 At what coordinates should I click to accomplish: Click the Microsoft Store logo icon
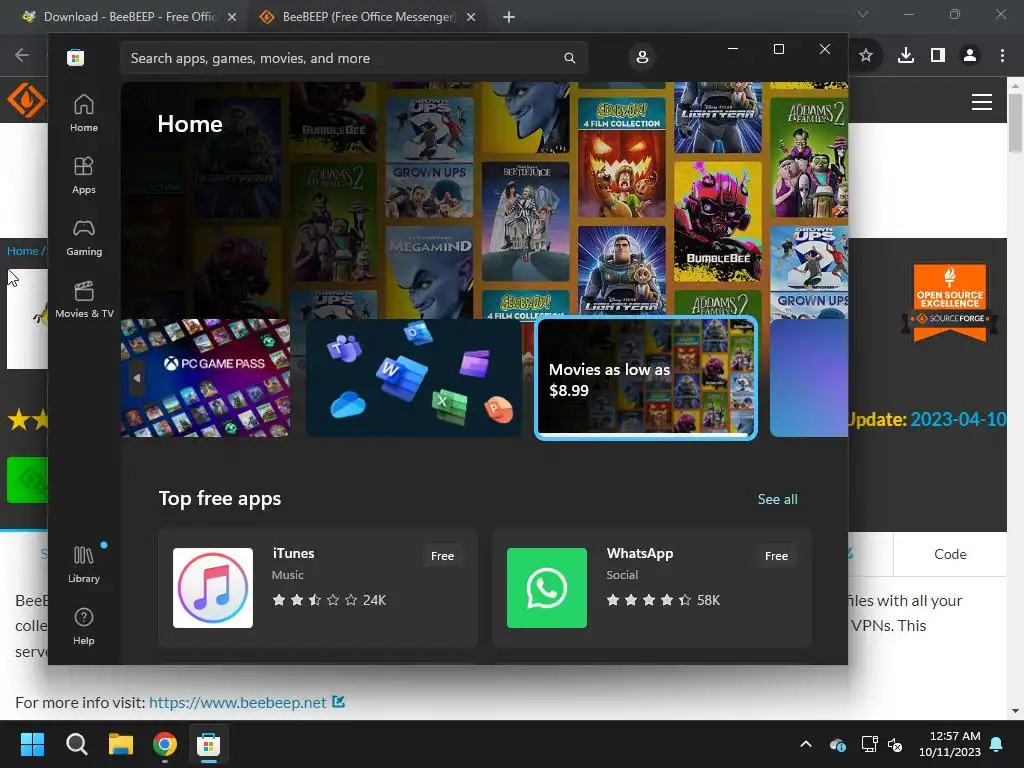pyautogui.click(x=75, y=57)
